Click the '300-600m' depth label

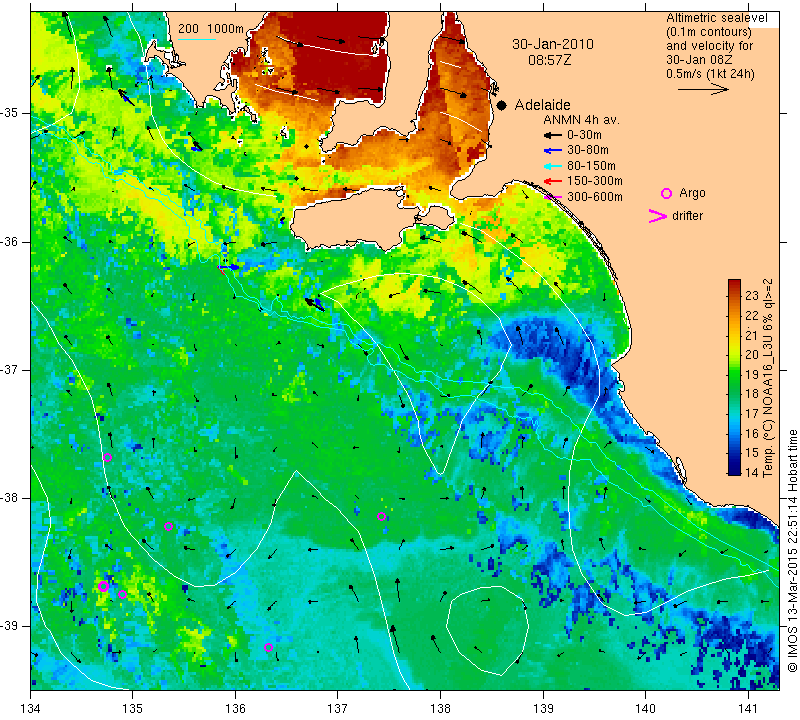594,197
